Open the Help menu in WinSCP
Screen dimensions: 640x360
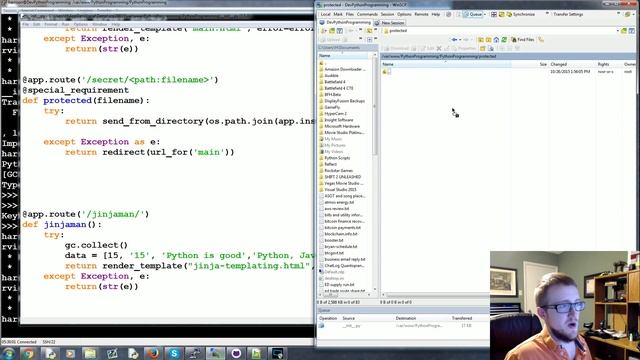point(436,14)
